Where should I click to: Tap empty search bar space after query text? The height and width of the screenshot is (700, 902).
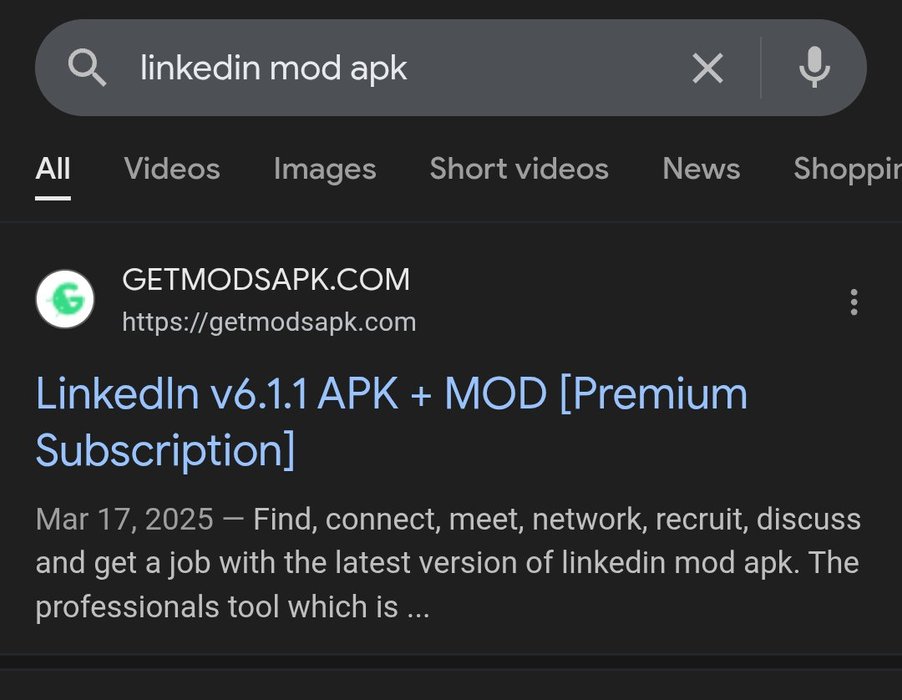click(x=544, y=68)
